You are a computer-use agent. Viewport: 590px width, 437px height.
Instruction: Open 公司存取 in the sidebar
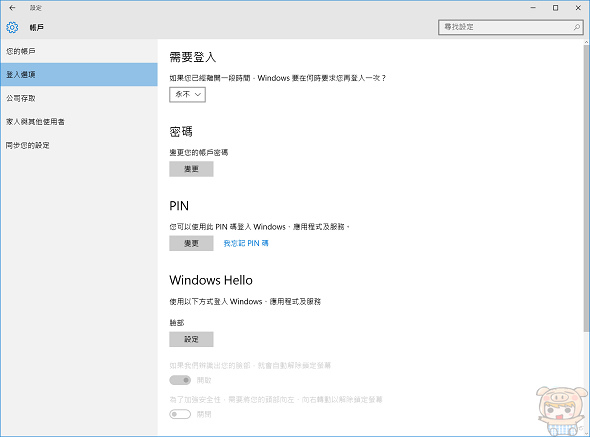[x=79, y=98]
